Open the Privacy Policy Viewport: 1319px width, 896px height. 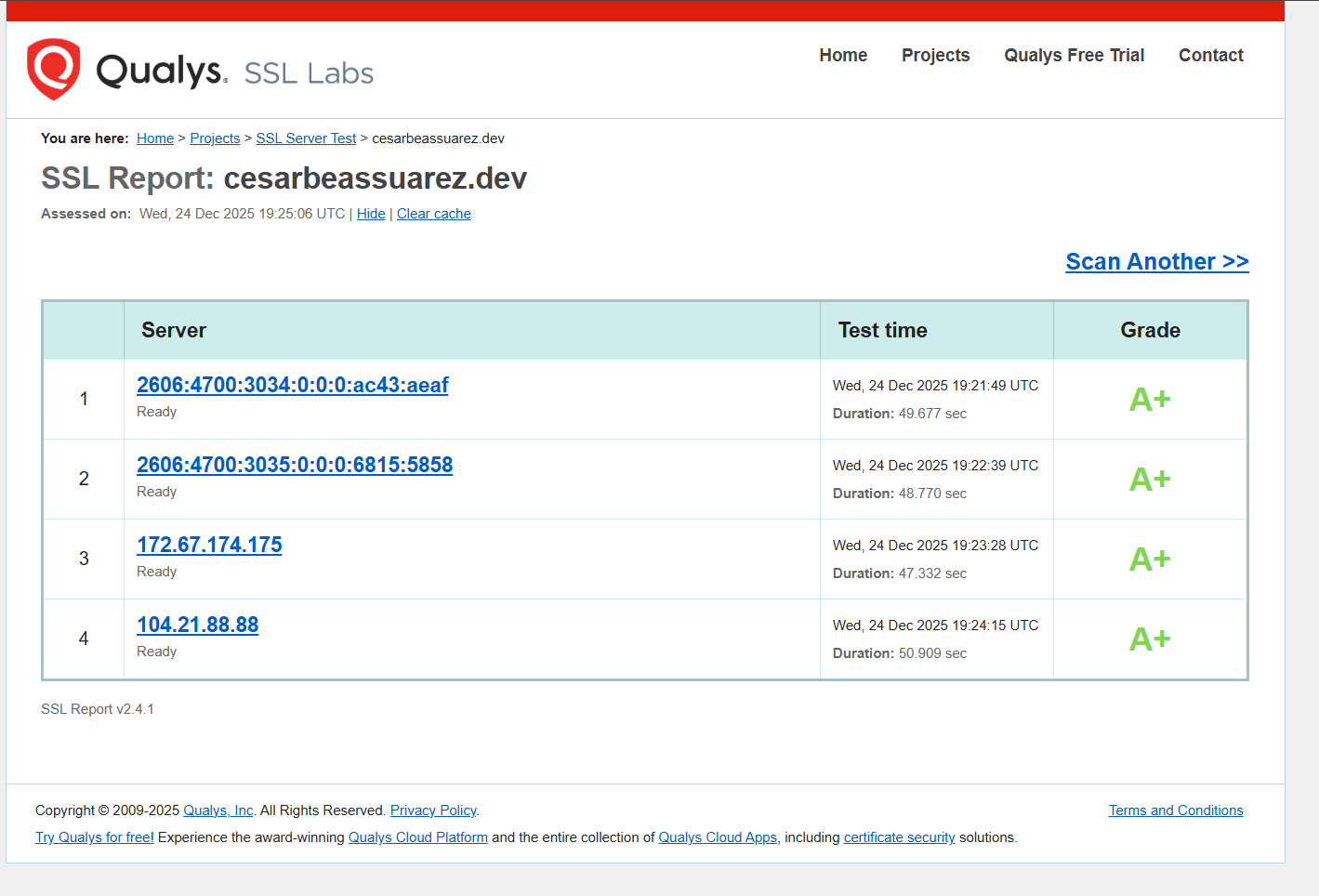433,810
